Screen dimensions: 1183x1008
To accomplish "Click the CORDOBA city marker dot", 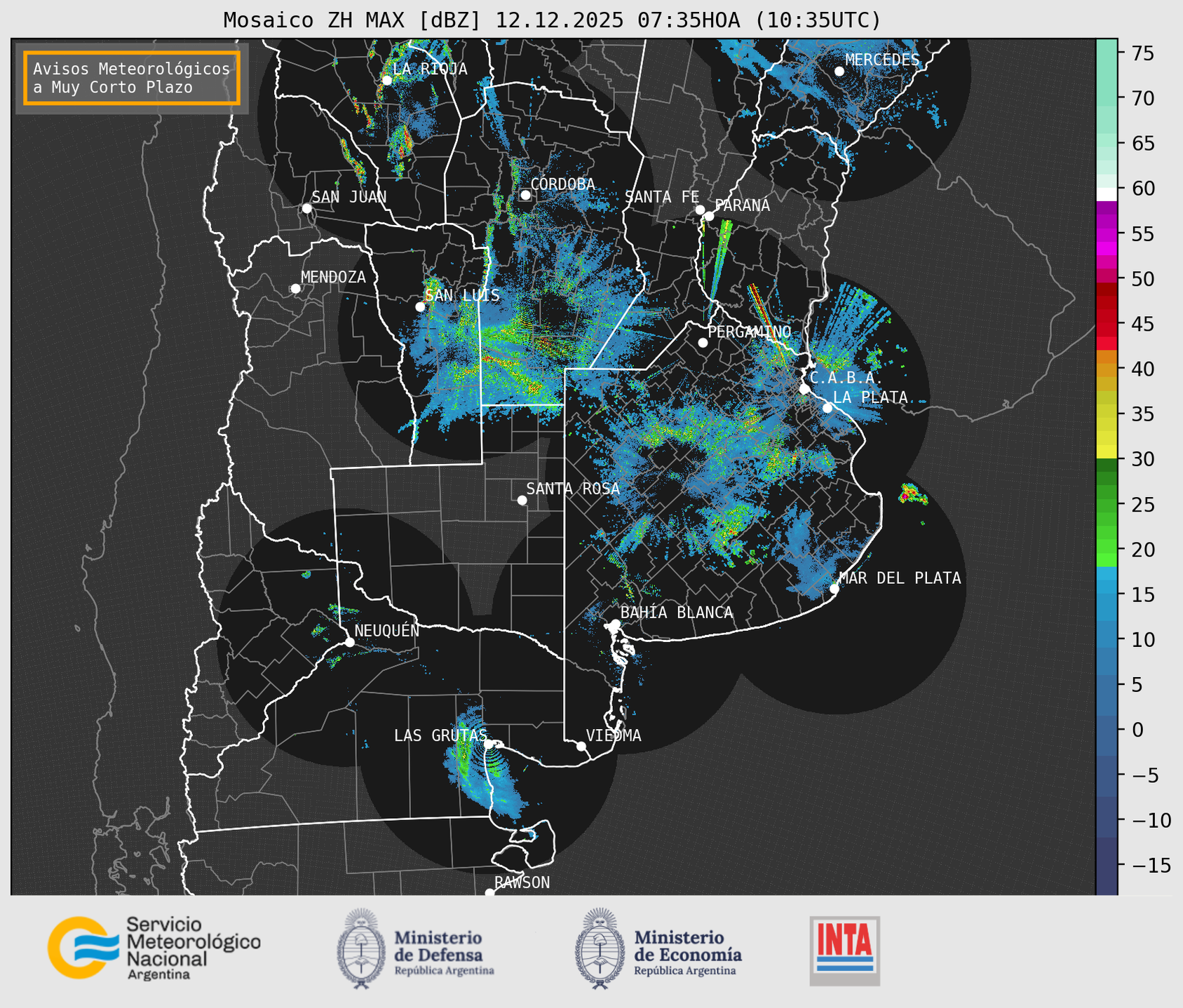I will 525,195.
